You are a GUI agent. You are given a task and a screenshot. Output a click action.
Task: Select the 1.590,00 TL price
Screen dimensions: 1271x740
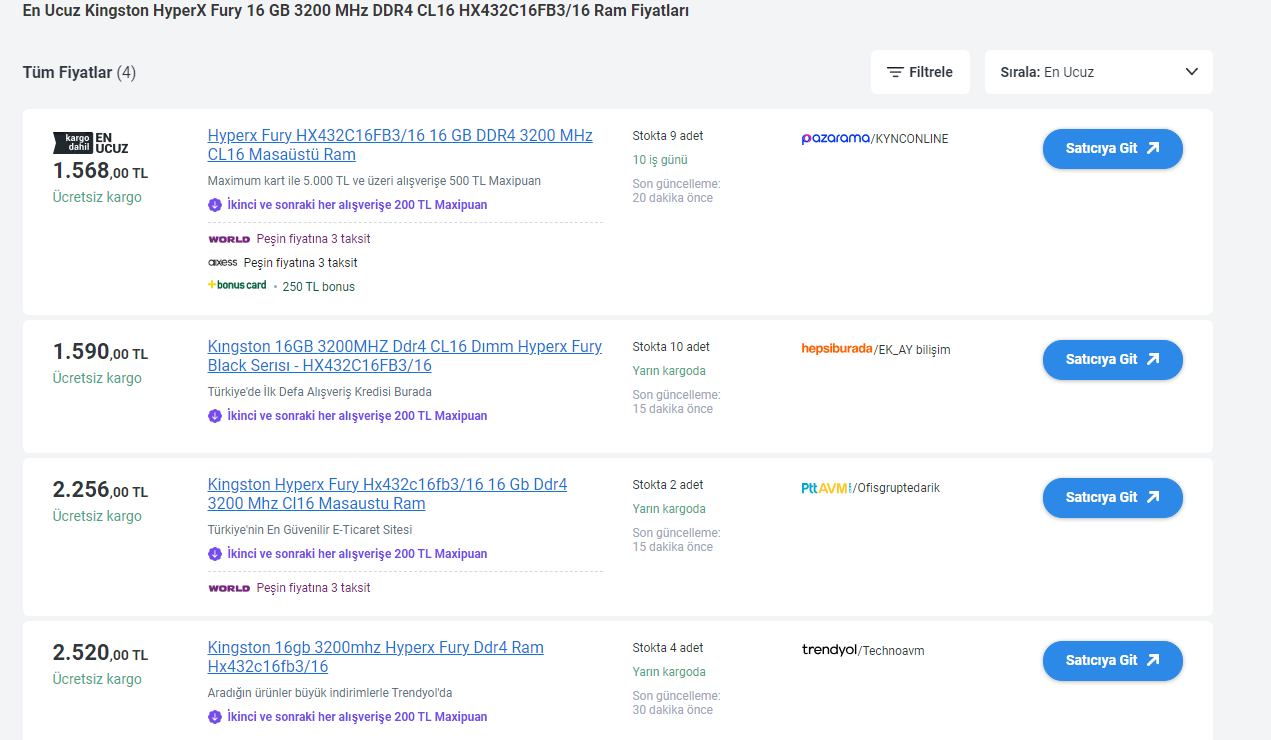[x=100, y=352]
